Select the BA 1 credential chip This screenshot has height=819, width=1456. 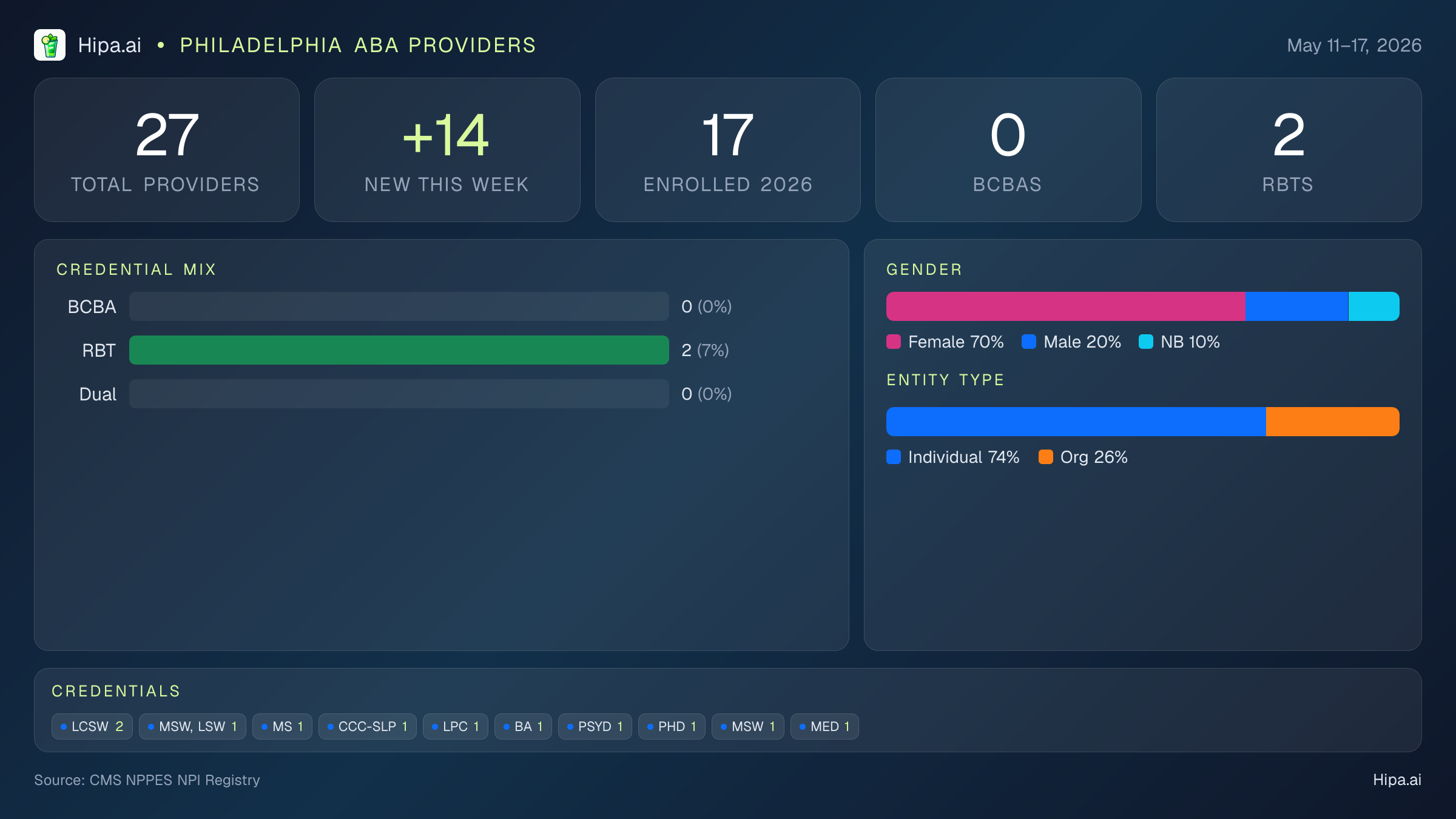pos(523,726)
